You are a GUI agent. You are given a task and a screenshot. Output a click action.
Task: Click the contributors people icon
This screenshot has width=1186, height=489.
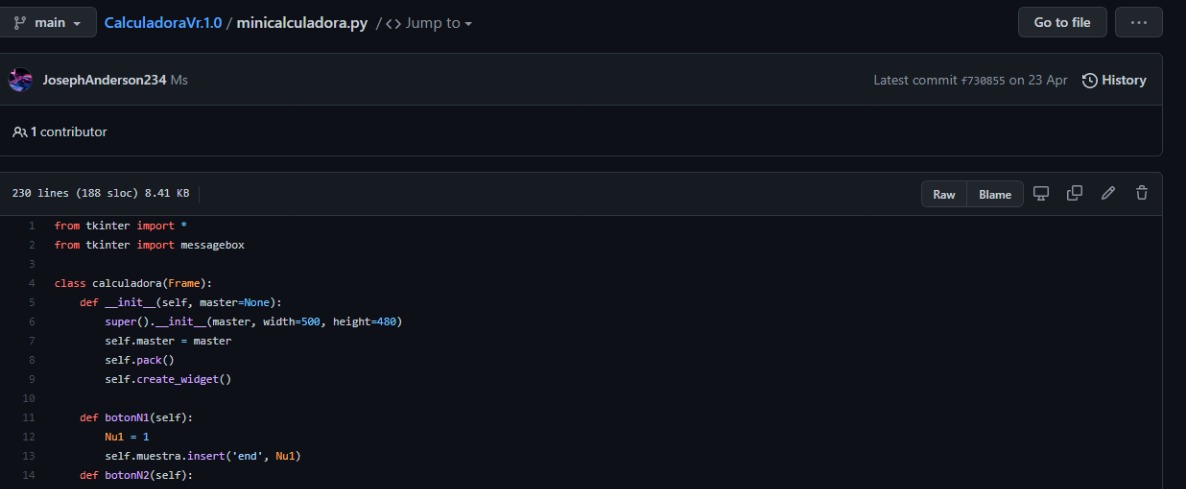19,132
